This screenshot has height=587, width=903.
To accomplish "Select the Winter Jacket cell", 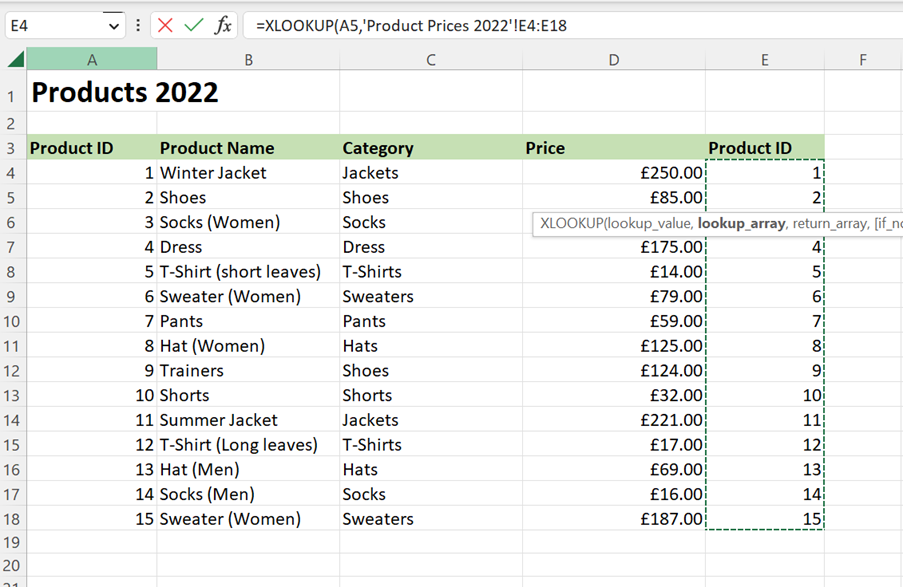I will [x=213, y=173].
